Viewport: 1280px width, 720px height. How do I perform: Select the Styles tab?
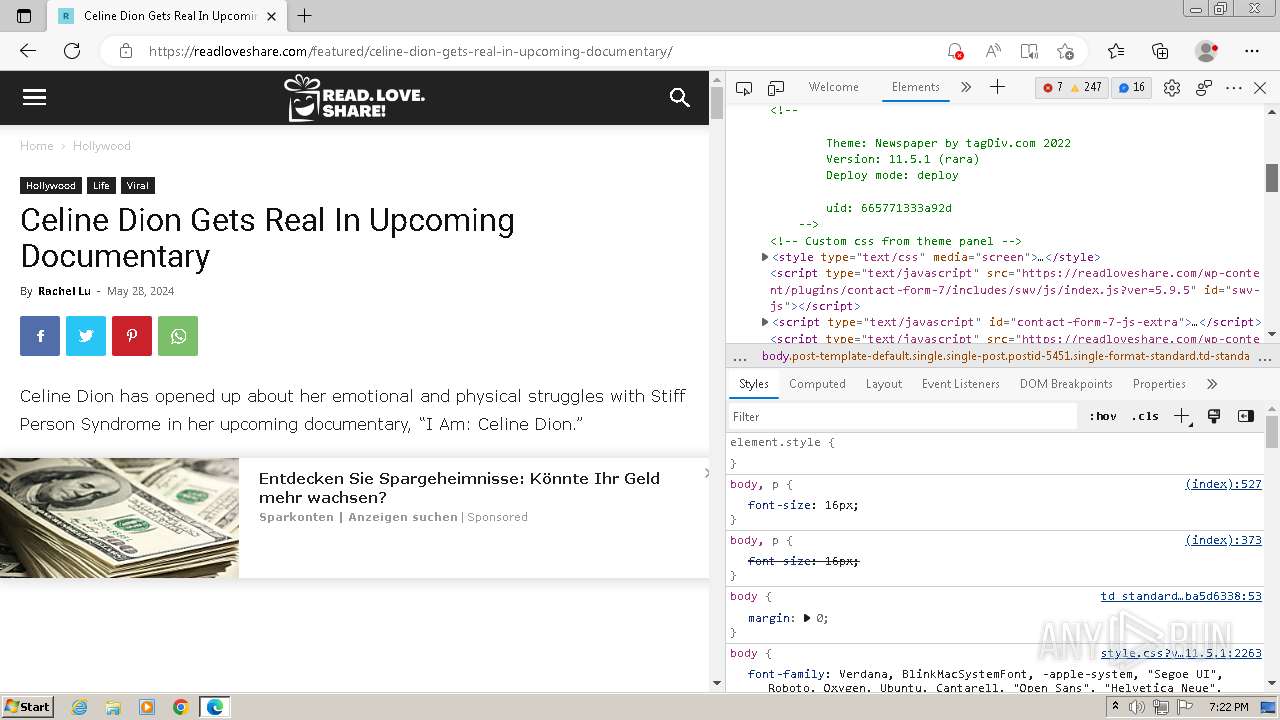point(754,384)
